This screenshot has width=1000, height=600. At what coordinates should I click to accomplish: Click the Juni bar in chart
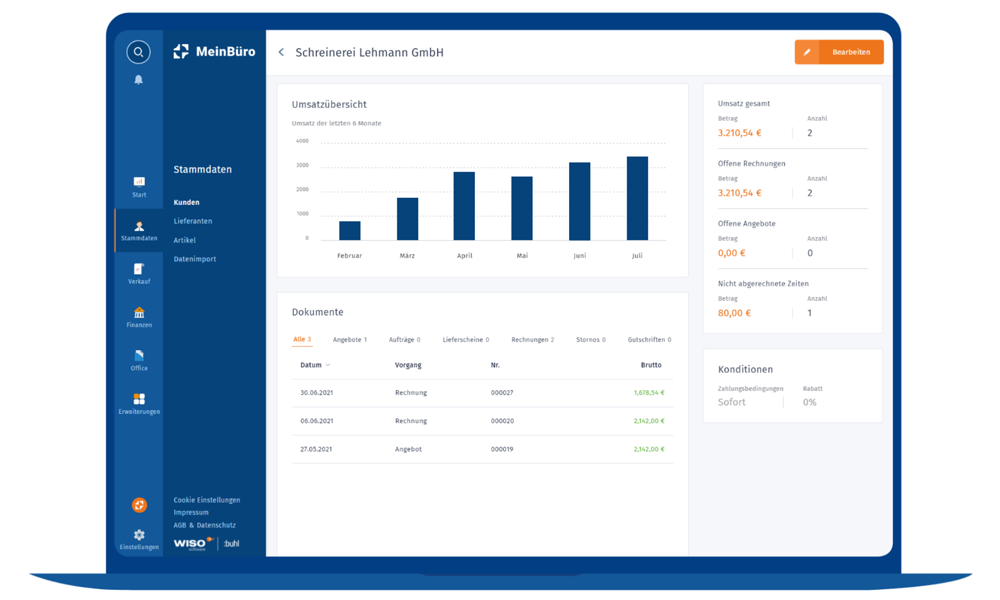tap(580, 201)
